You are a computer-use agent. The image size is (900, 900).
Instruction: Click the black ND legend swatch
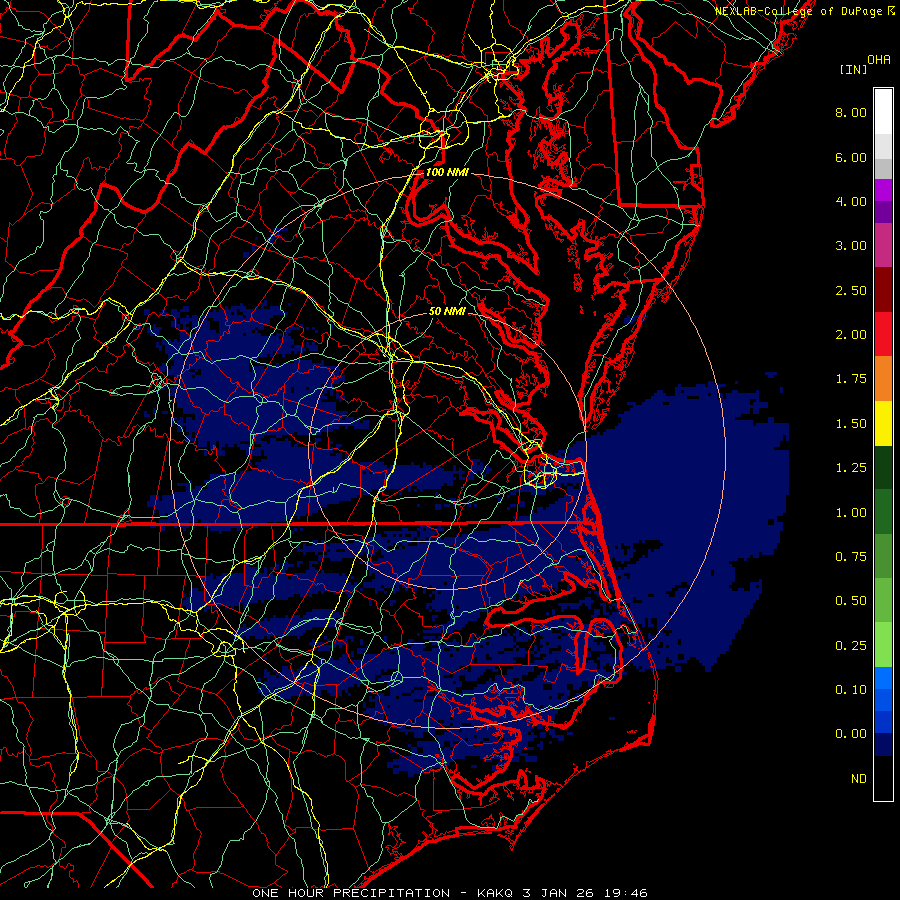click(x=883, y=778)
